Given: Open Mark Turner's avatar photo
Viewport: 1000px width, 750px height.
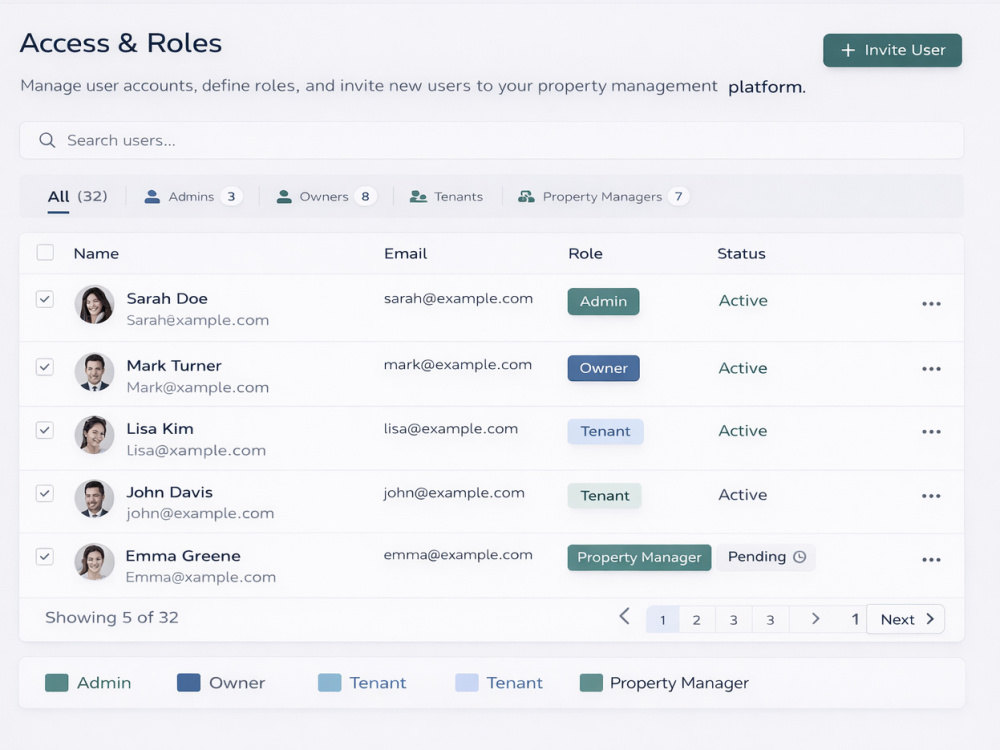Looking at the screenshot, I should pos(94,372).
